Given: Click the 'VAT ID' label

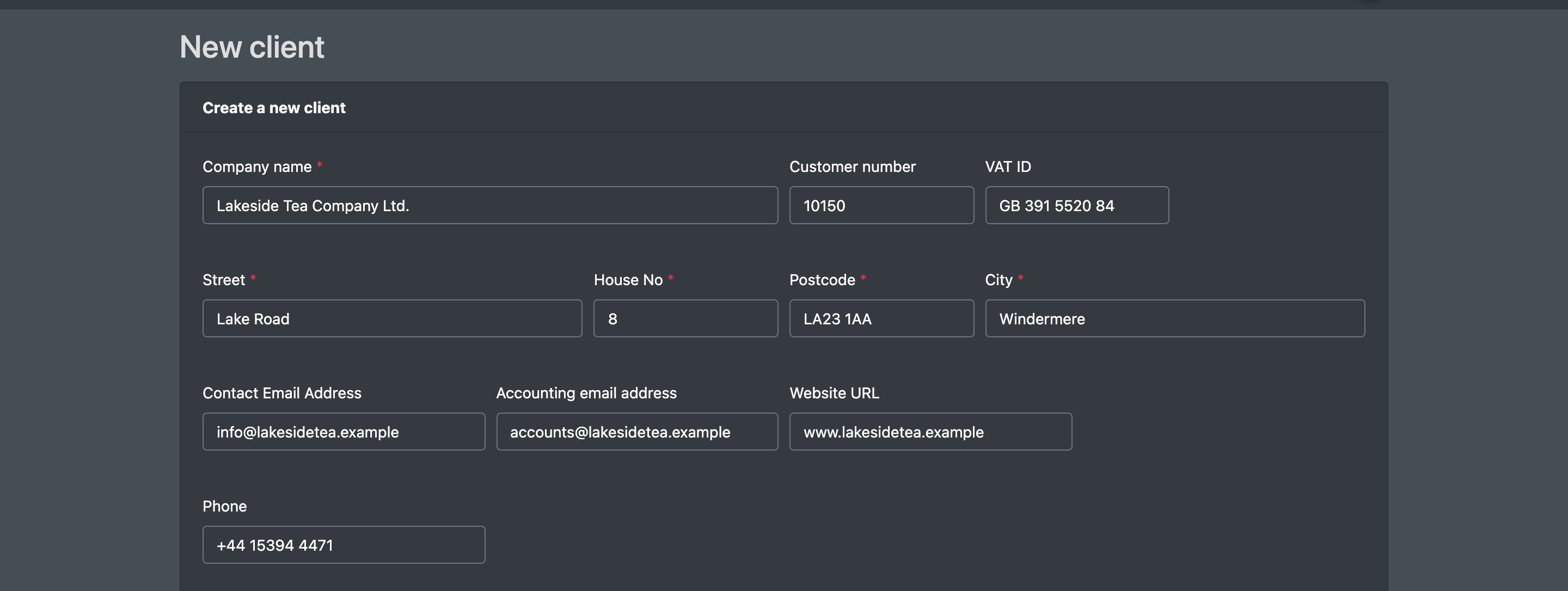Looking at the screenshot, I should click(x=1008, y=167).
